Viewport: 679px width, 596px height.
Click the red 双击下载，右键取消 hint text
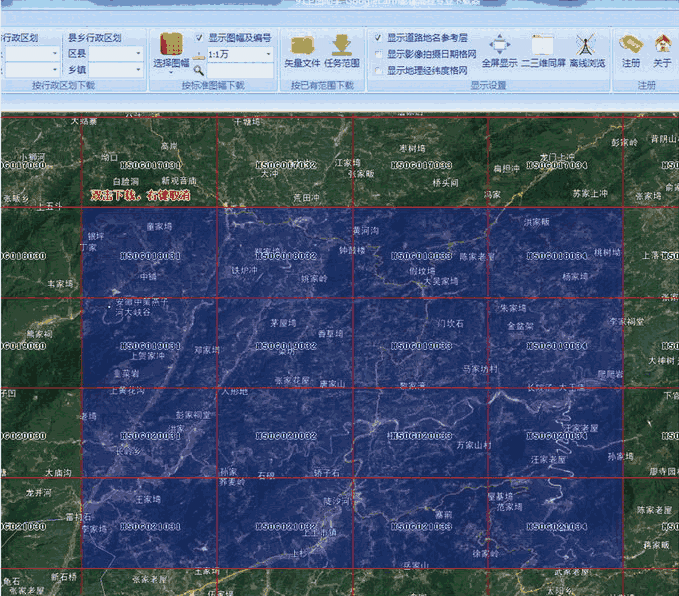click(140, 195)
